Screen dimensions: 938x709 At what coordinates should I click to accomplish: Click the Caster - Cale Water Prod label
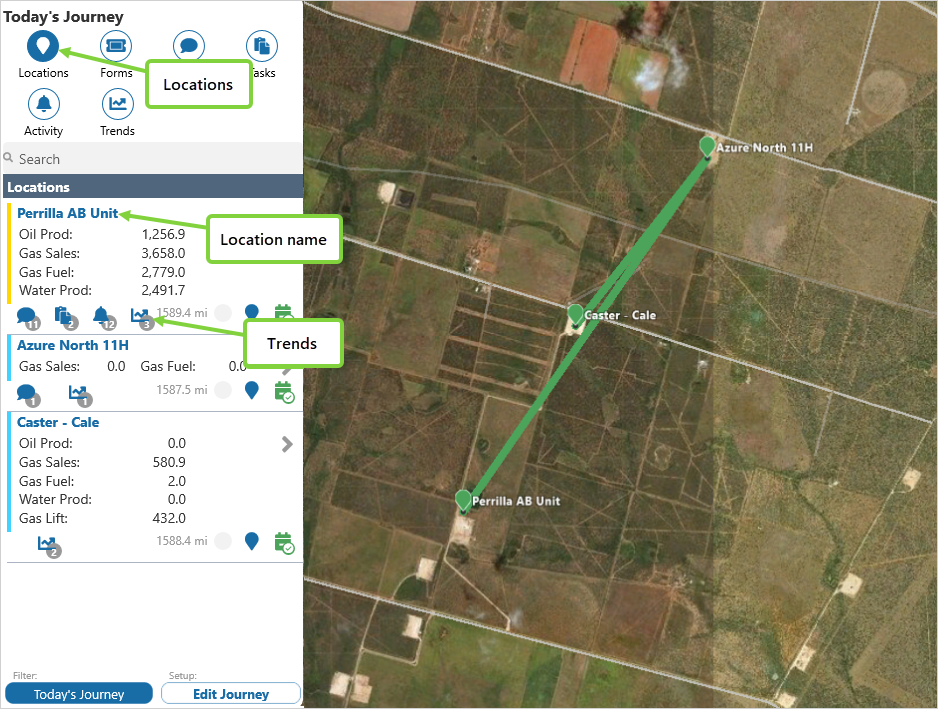pos(55,500)
